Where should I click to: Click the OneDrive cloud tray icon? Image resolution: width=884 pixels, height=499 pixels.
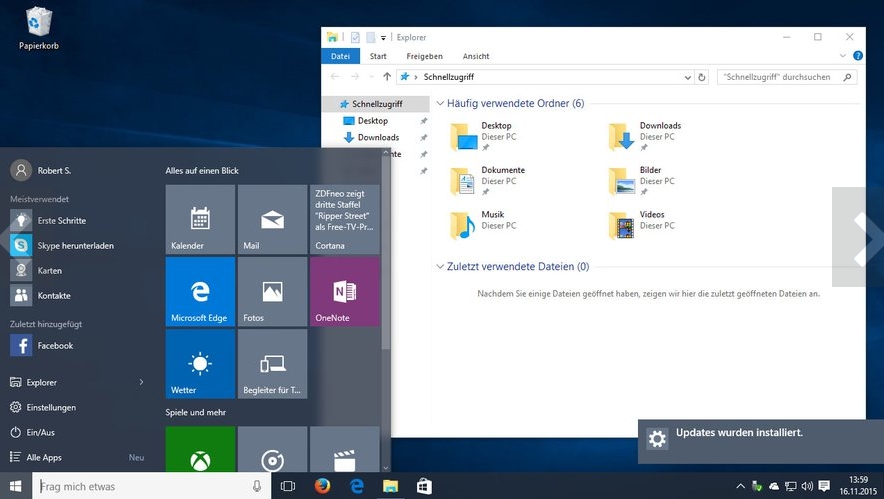774,486
